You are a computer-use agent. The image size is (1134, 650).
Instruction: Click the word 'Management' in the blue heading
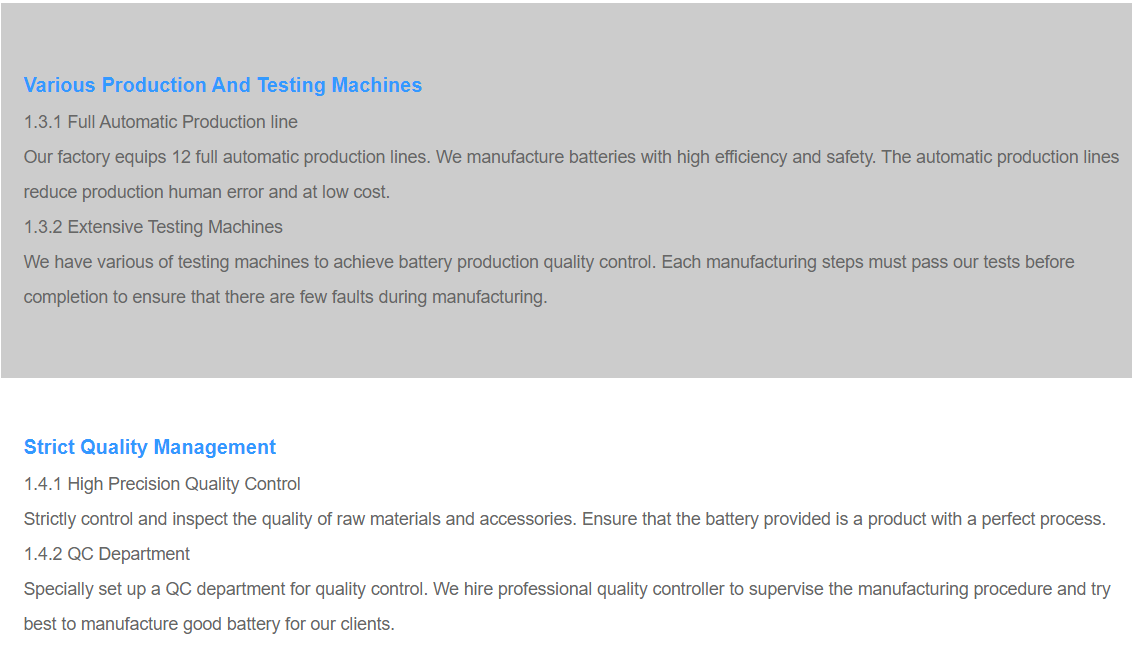215,448
